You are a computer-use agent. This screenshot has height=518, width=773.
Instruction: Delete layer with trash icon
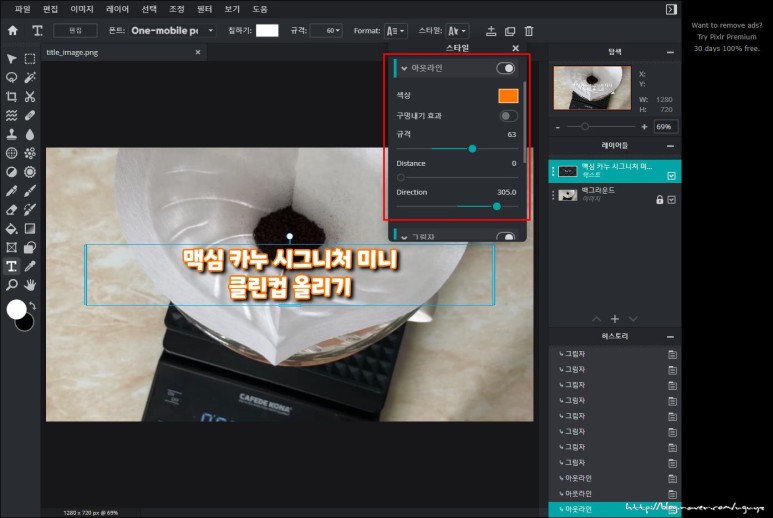pyautogui.click(x=529, y=31)
